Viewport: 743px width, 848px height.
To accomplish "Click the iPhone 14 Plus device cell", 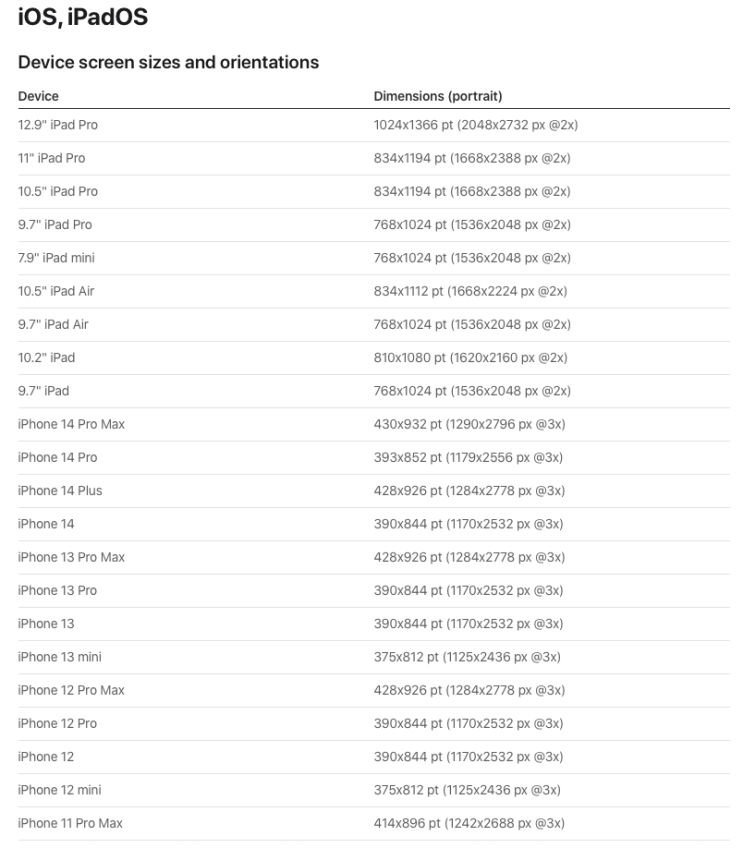I will point(60,490).
